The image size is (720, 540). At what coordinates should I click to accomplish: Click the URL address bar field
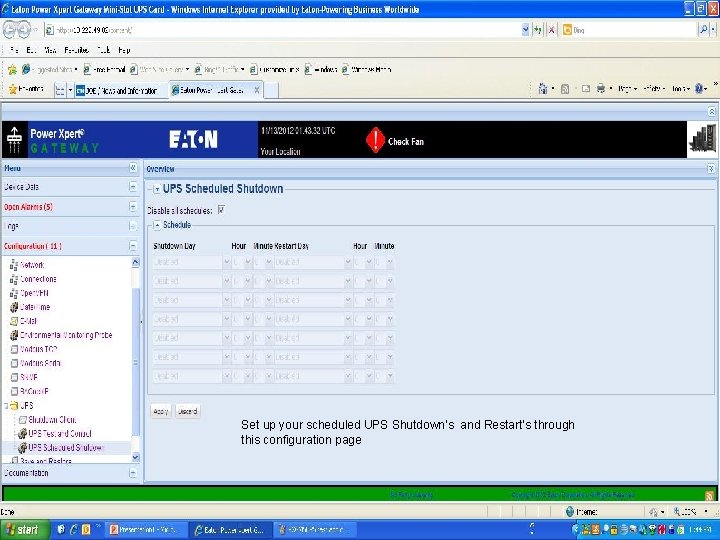pyautogui.click(x=282, y=30)
